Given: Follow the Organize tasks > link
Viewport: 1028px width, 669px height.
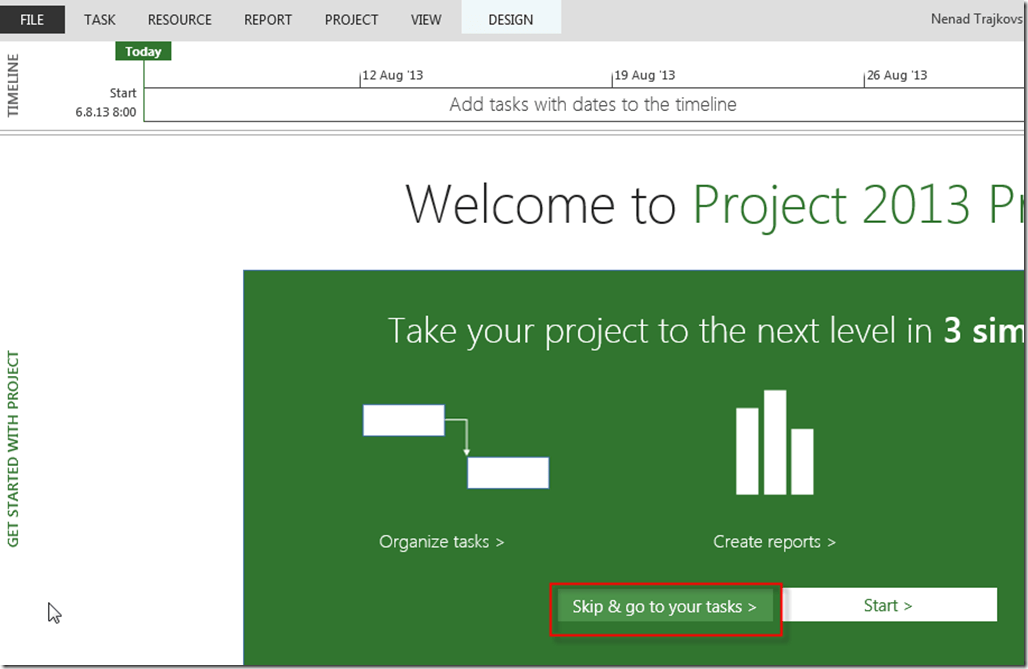Looking at the screenshot, I should pos(441,542).
